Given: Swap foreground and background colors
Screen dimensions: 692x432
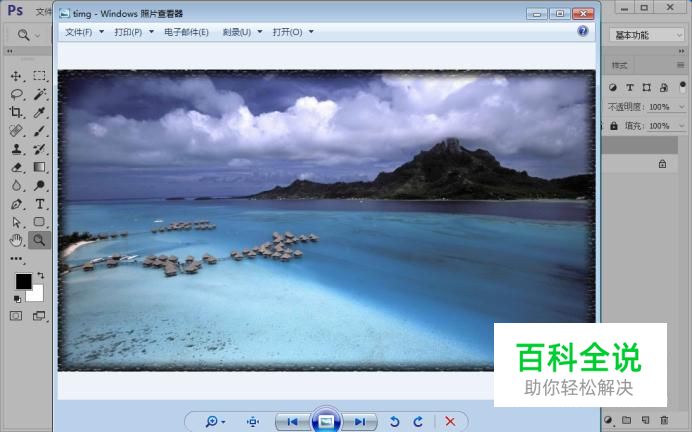Looking at the screenshot, I should coord(41,275).
